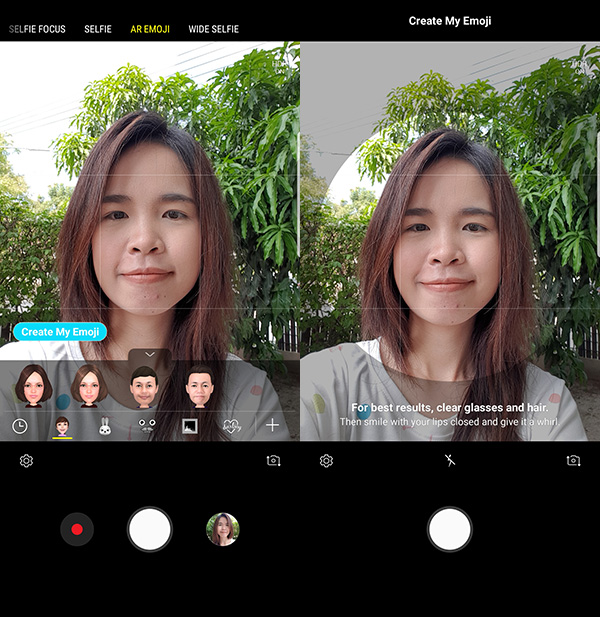600x617 pixels.
Task: Open recent stickers clock icon
Action: tap(20, 425)
